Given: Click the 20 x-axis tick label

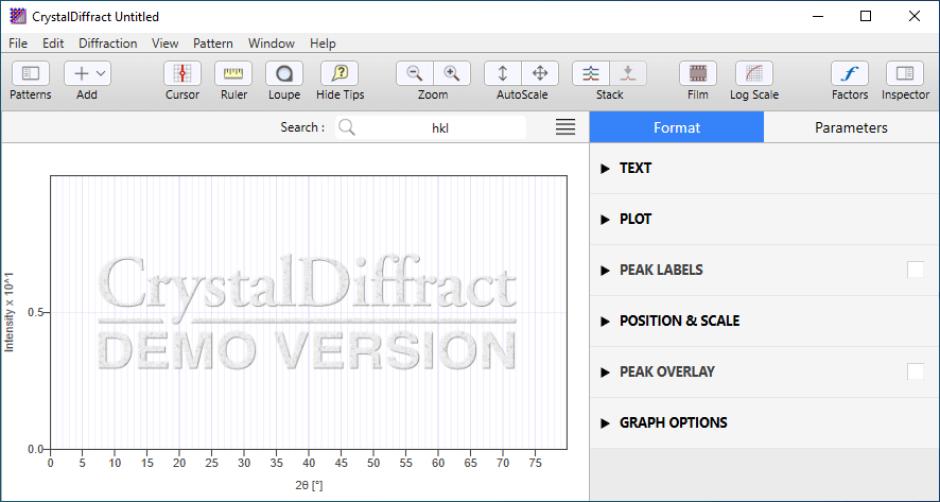Looking at the screenshot, I should [179, 463].
